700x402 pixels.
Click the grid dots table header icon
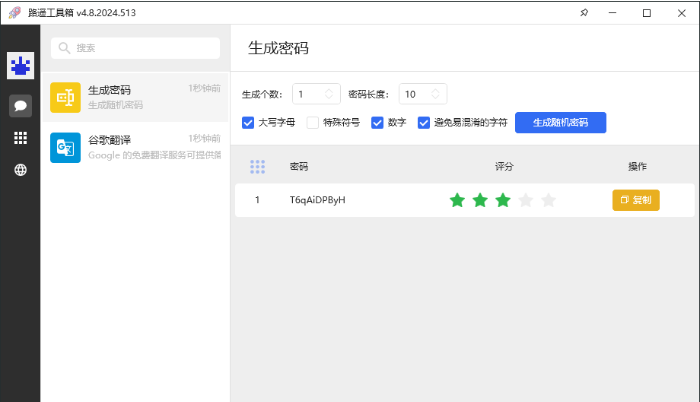[x=257, y=166]
